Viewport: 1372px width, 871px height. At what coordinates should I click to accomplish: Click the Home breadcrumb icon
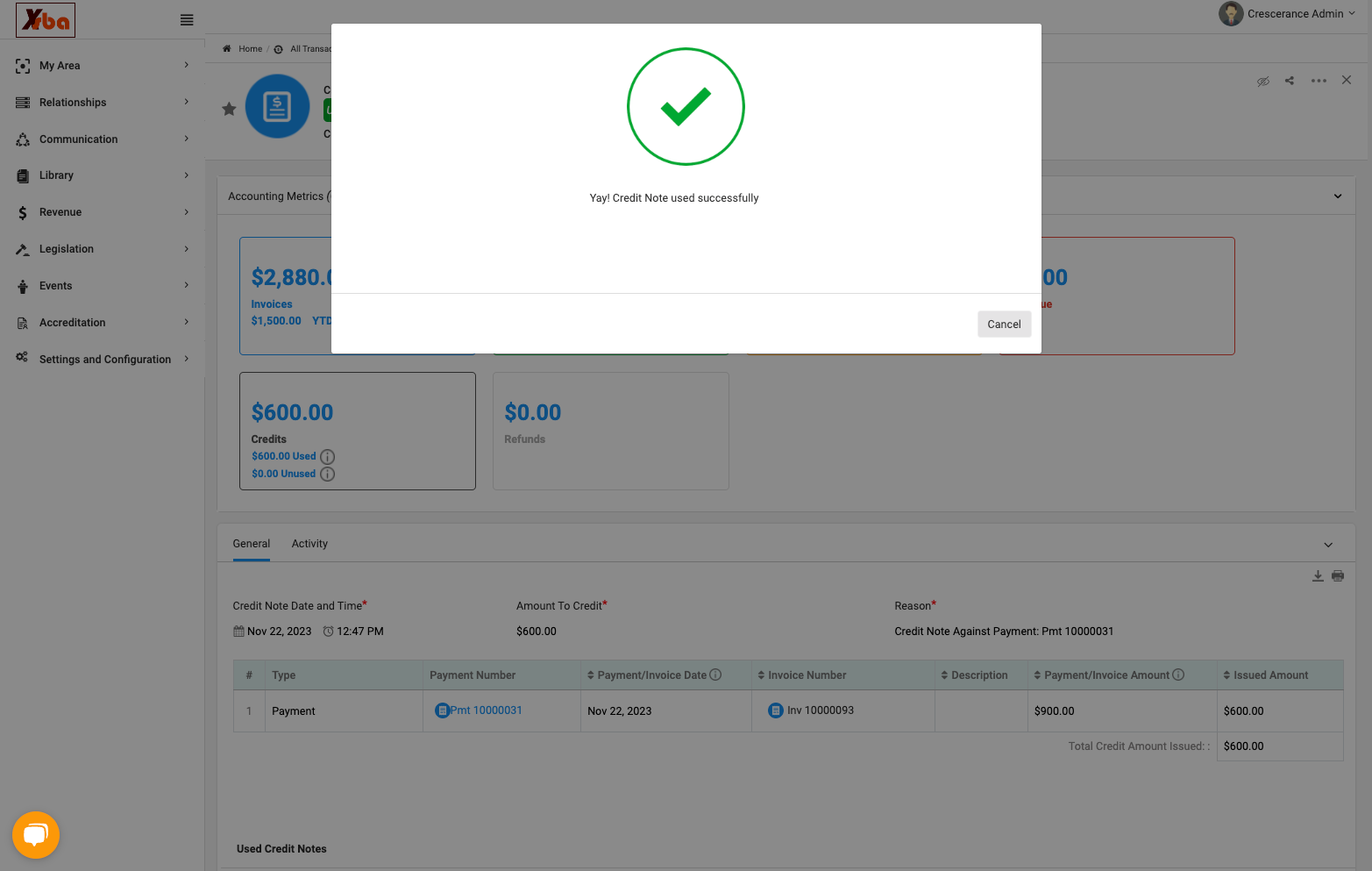point(227,49)
